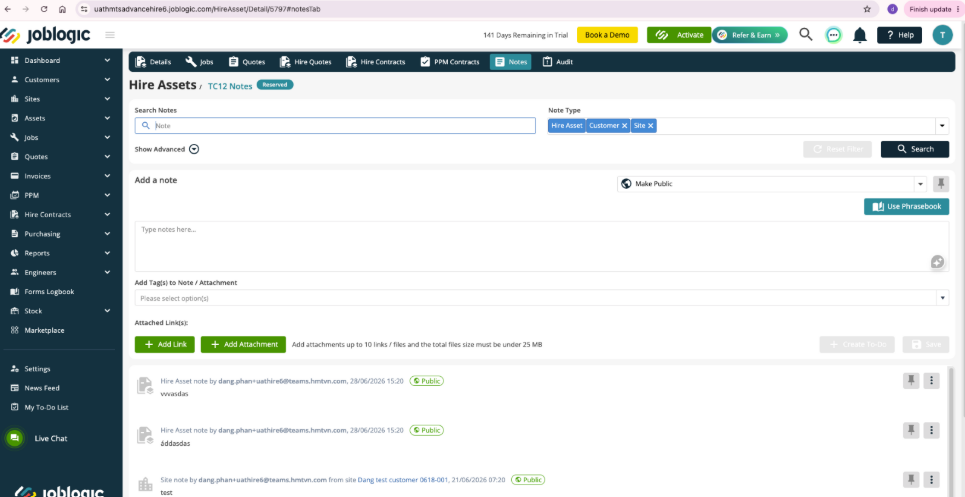Click the Add Link button
Screen dimensions: 965x497
[x=164, y=344]
